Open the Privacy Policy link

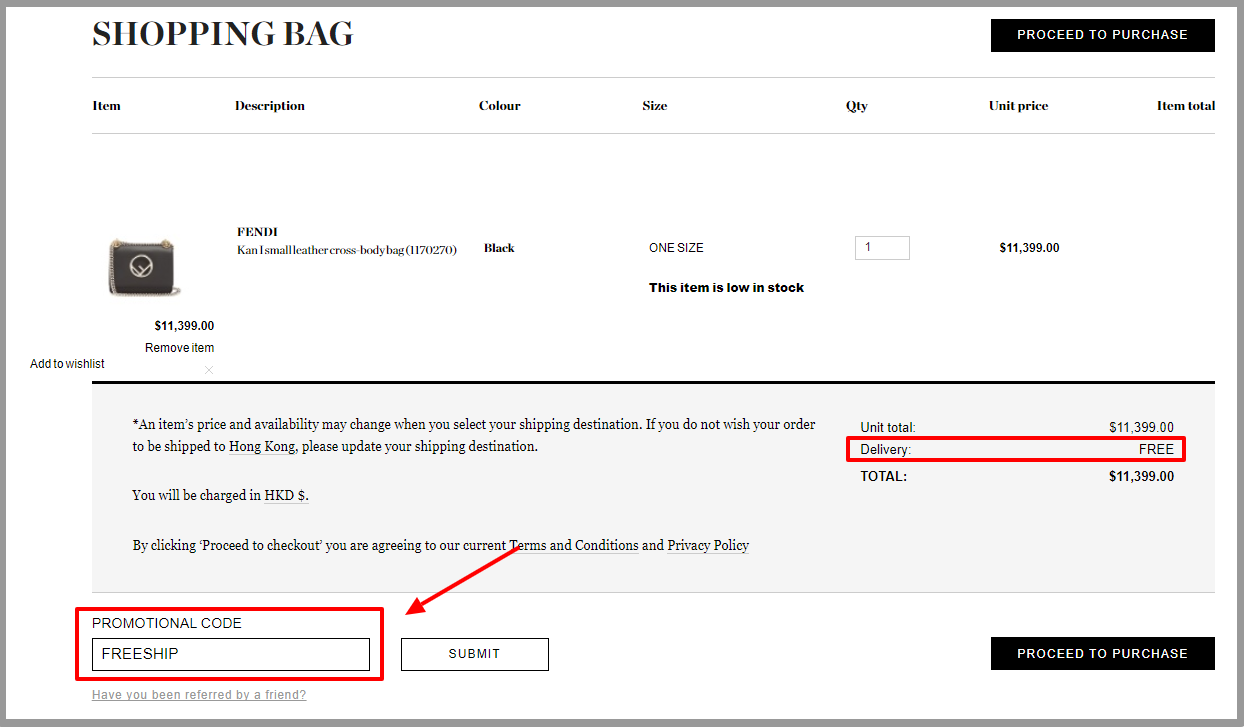(708, 546)
